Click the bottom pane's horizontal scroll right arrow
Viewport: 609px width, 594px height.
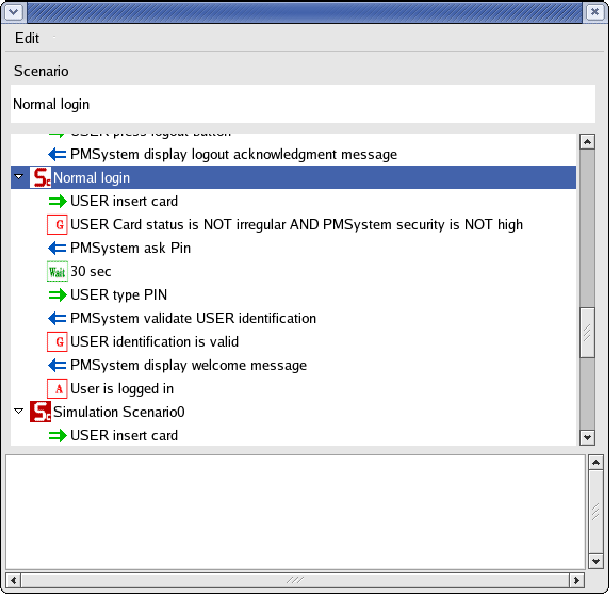click(x=576, y=580)
